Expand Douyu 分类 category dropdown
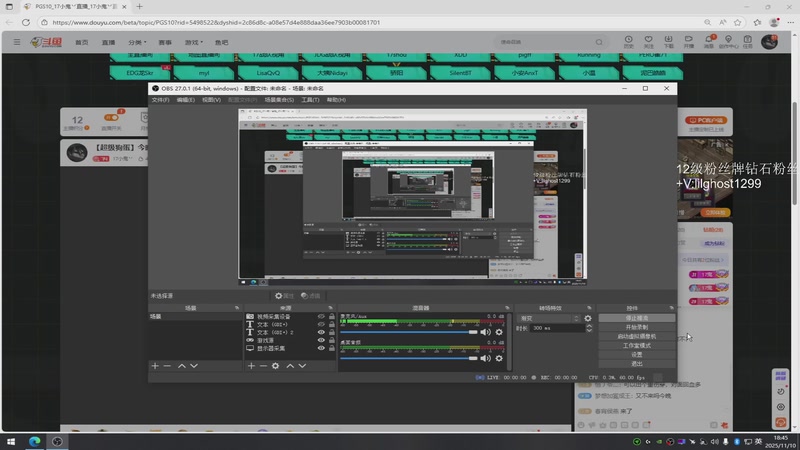The image size is (800, 450). tap(137, 42)
